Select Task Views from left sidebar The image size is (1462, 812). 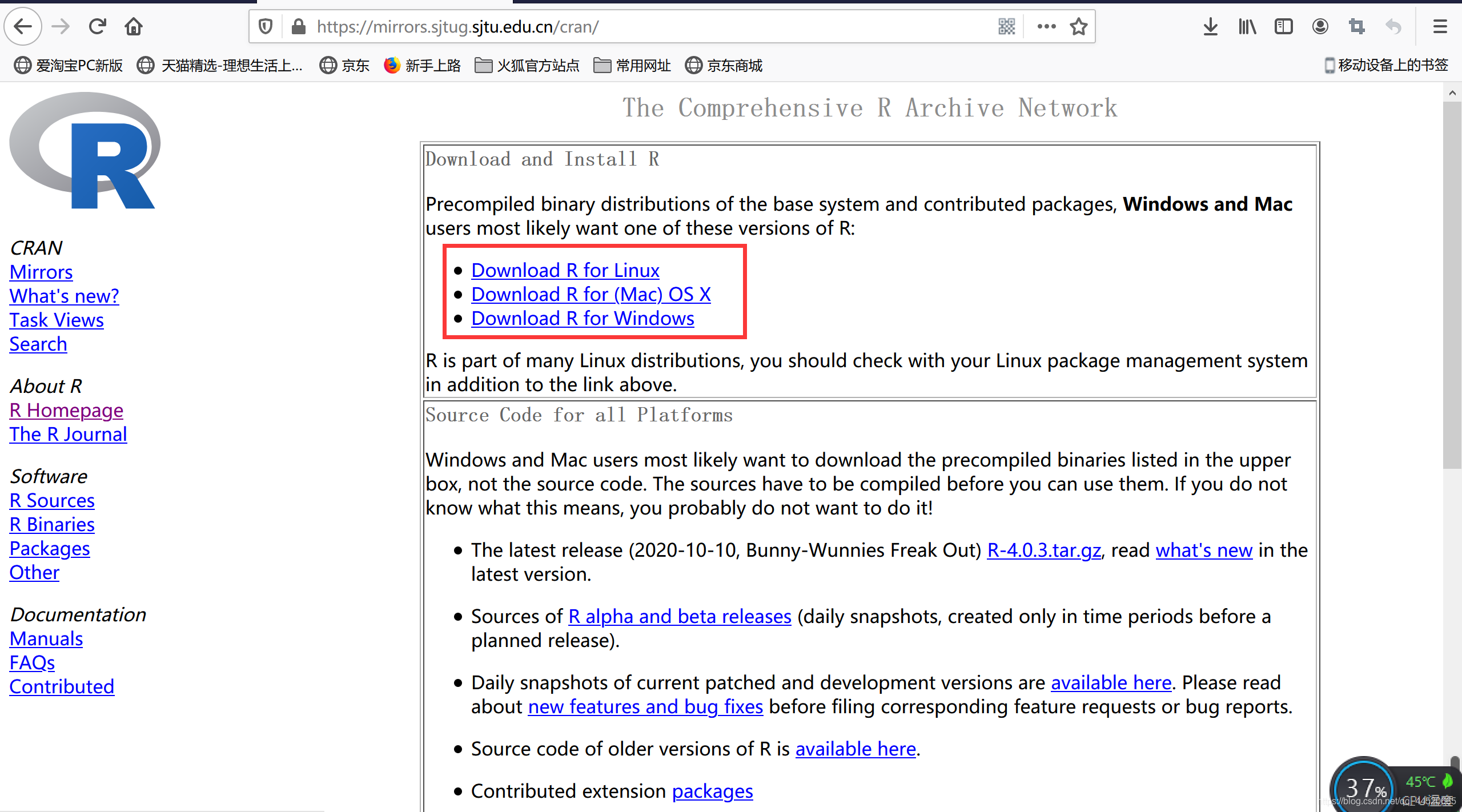(56, 319)
